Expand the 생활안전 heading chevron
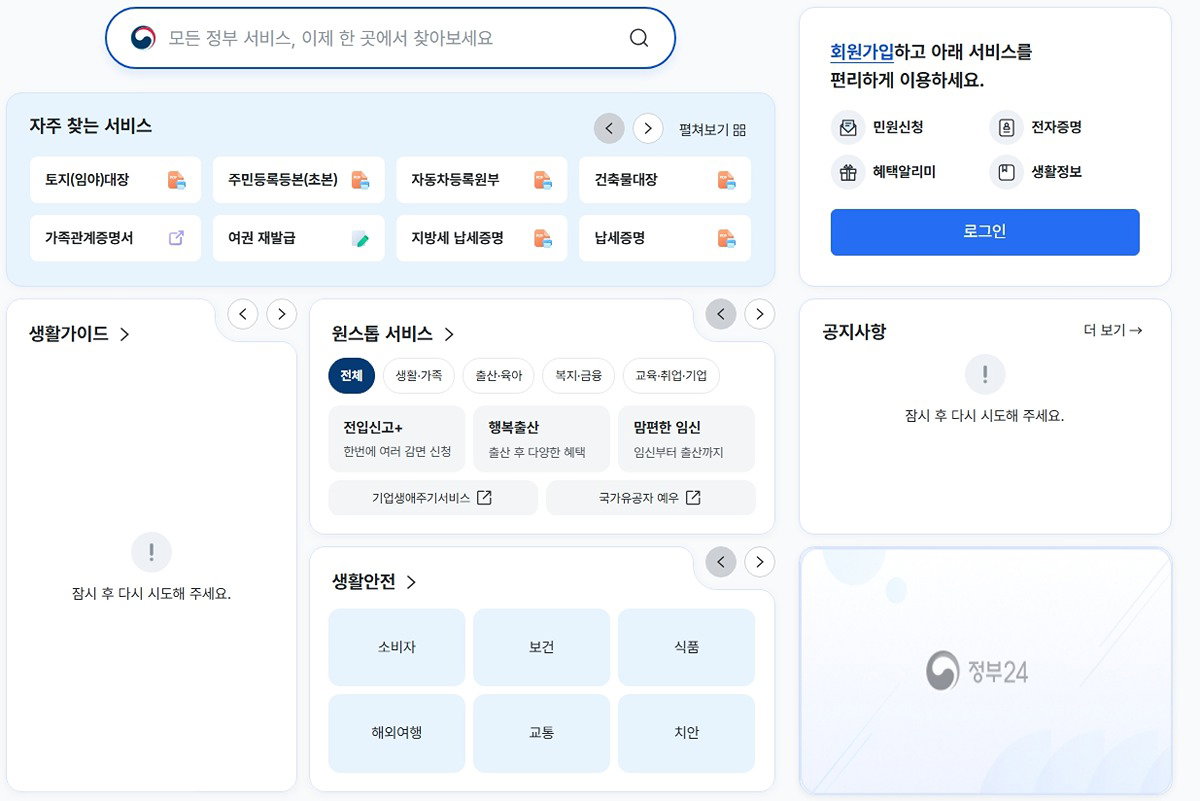Viewport: 1200px width, 801px height. [411, 582]
